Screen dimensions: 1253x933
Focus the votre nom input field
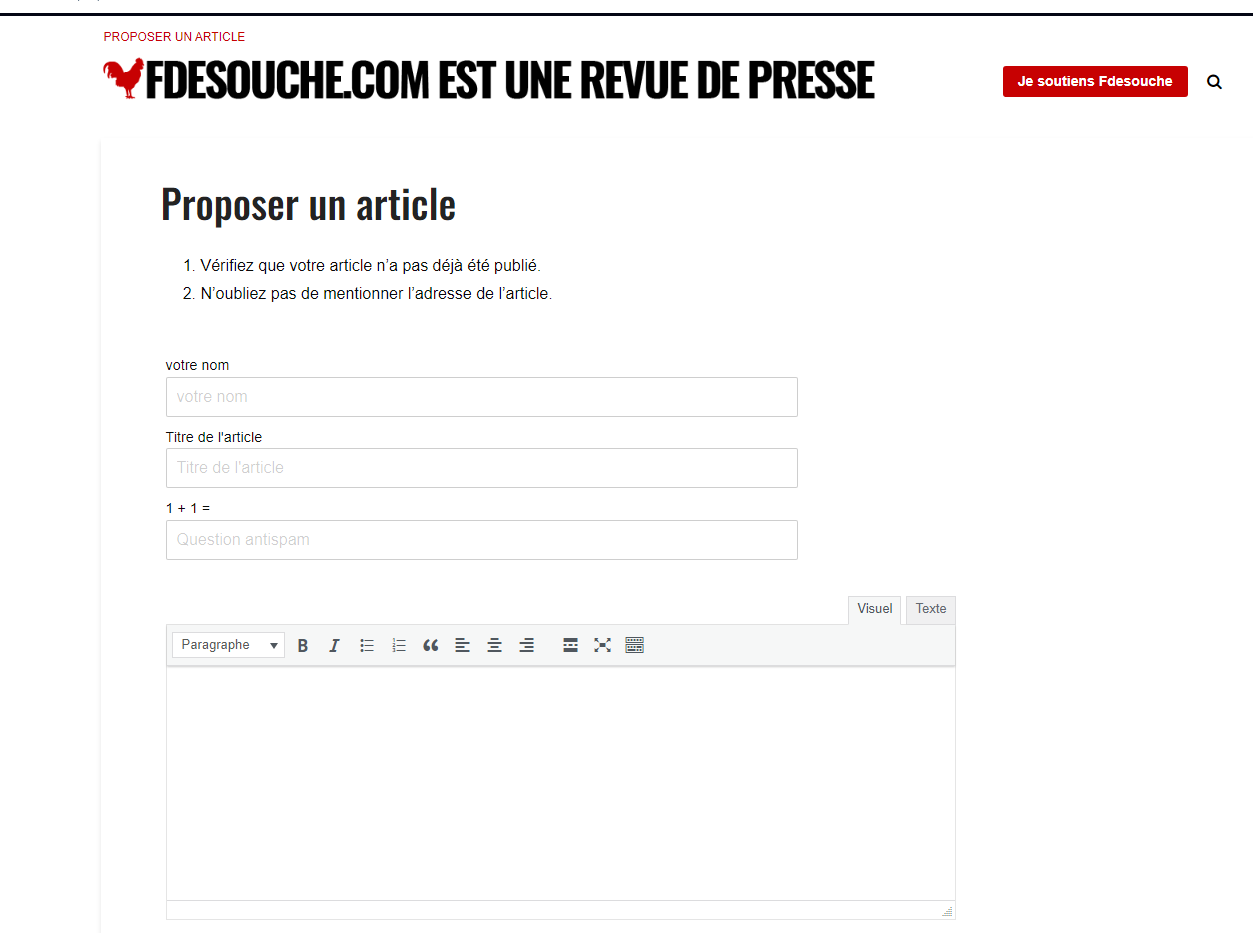(x=482, y=397)
